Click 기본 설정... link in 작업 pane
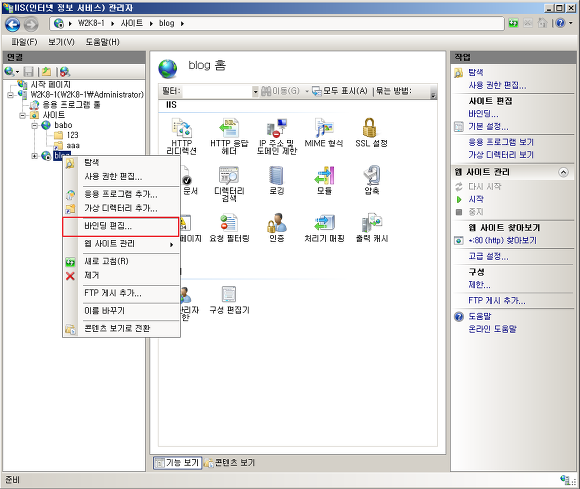 pos(488,127)
